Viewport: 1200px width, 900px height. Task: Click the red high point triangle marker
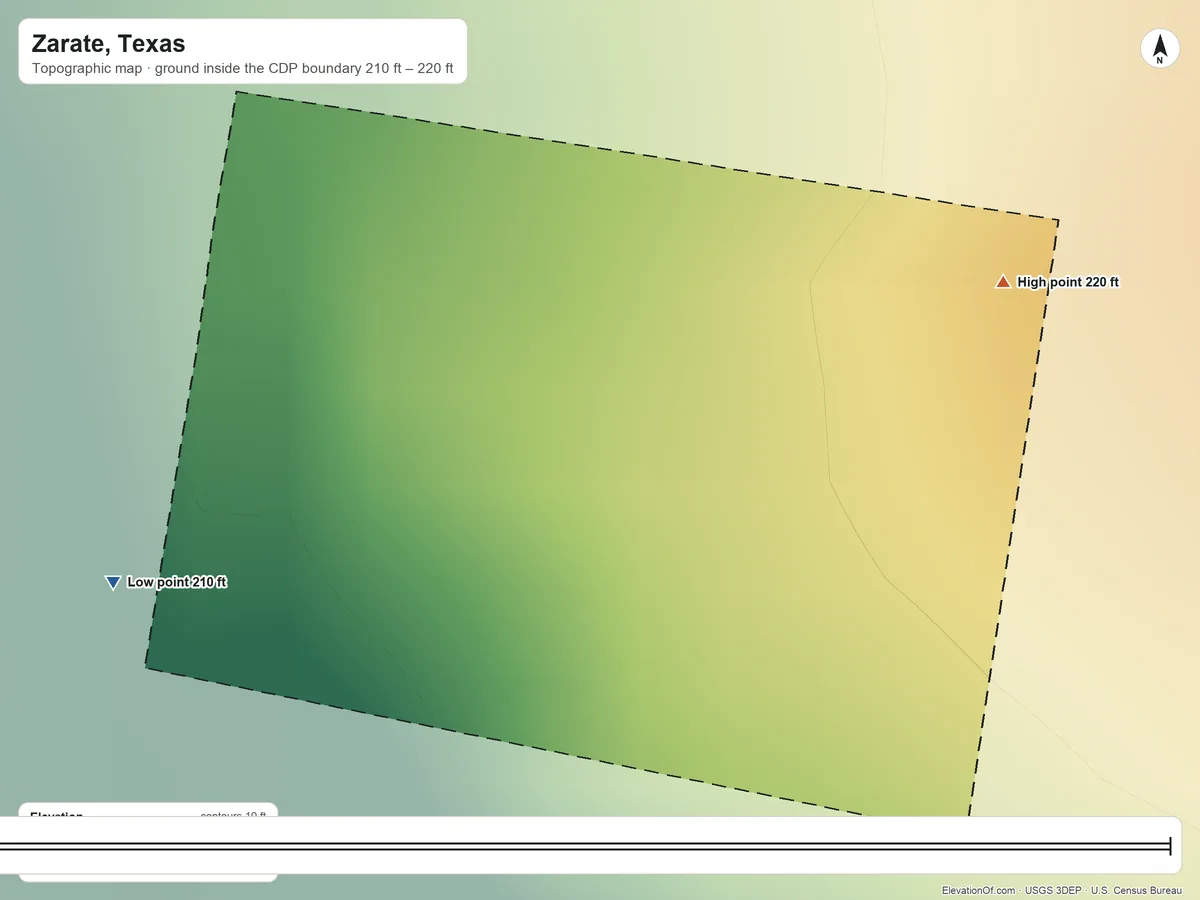(x=1003, y=282)
